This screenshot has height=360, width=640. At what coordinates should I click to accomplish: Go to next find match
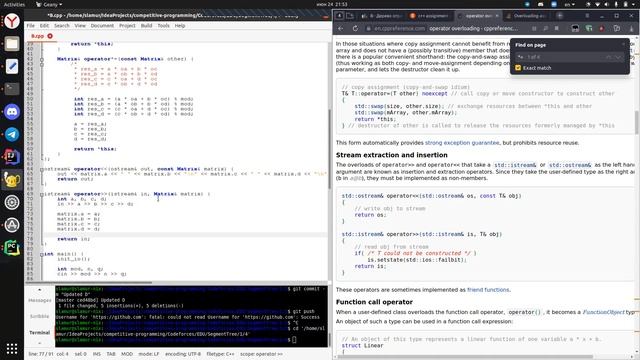[x=618, y=57]
